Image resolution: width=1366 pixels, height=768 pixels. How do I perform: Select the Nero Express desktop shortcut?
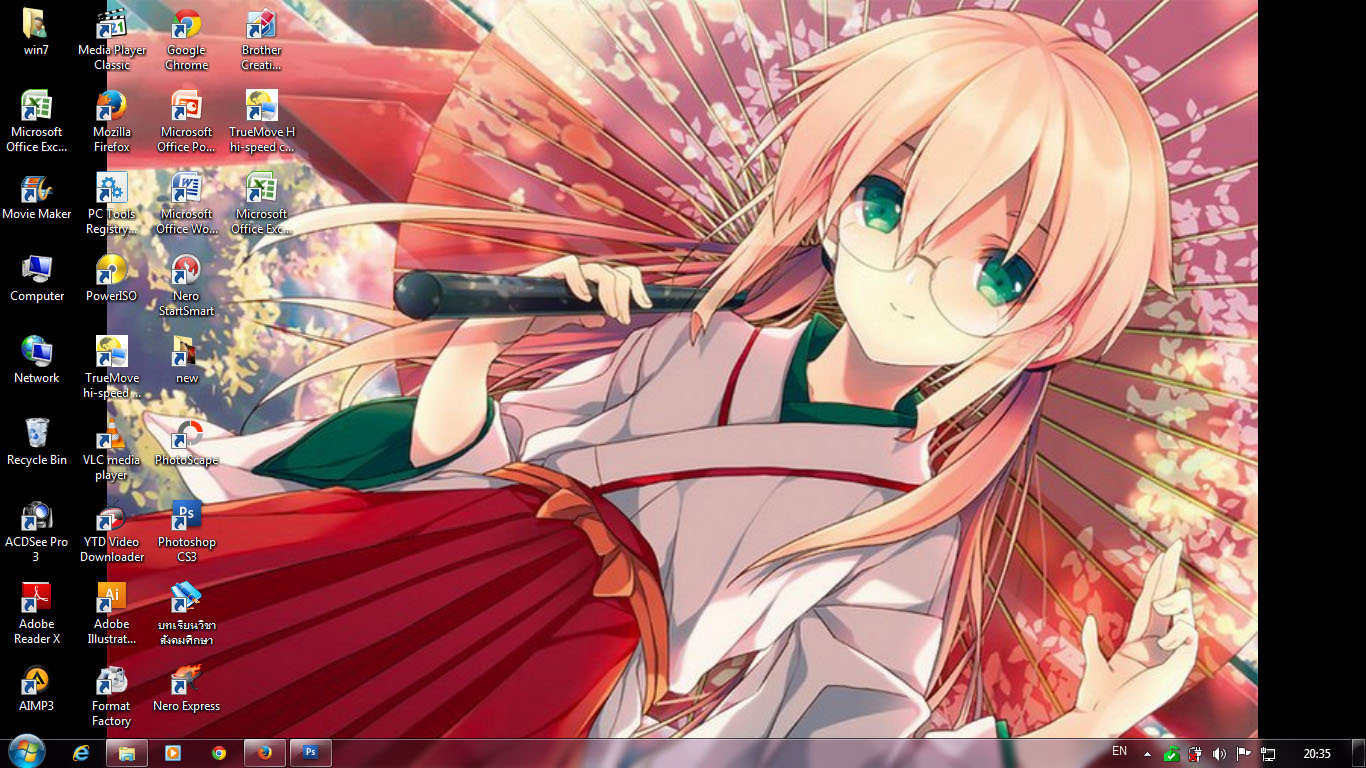pyautogui.click(x=187, y=689)
